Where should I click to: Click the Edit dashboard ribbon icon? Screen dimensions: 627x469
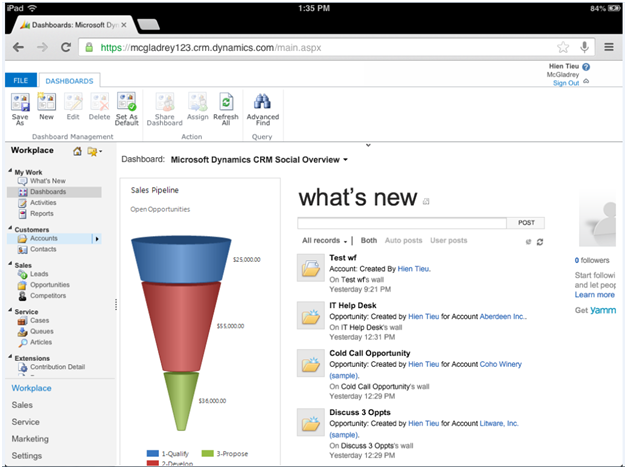click(73, 101)
